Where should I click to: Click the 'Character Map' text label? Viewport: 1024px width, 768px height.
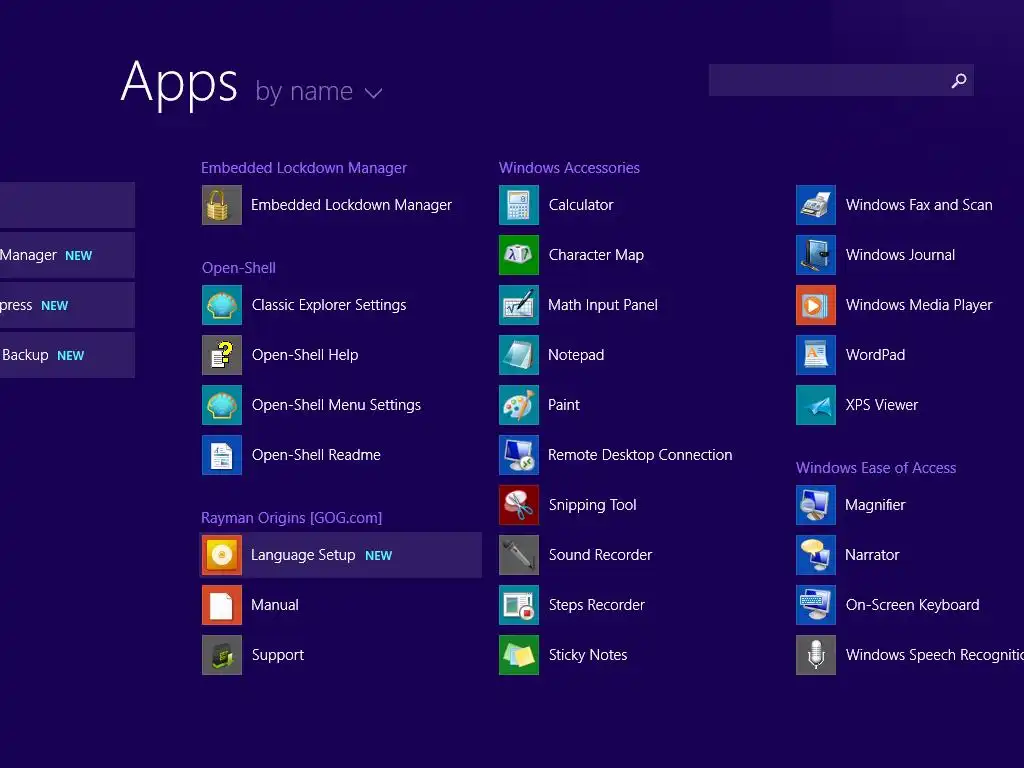pyautogui.click(x=596, y=255)
